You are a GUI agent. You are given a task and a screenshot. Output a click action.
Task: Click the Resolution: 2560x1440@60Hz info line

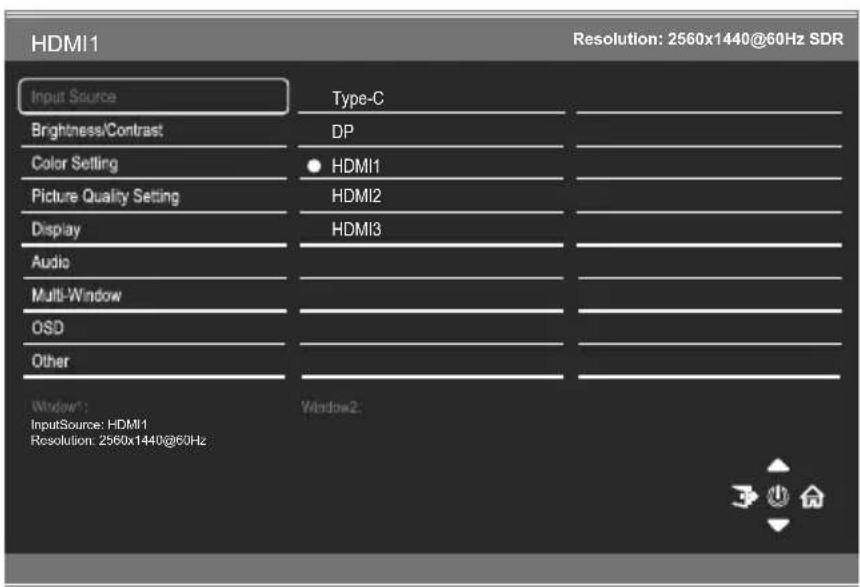pyautogui.click(x=118, y=441)
